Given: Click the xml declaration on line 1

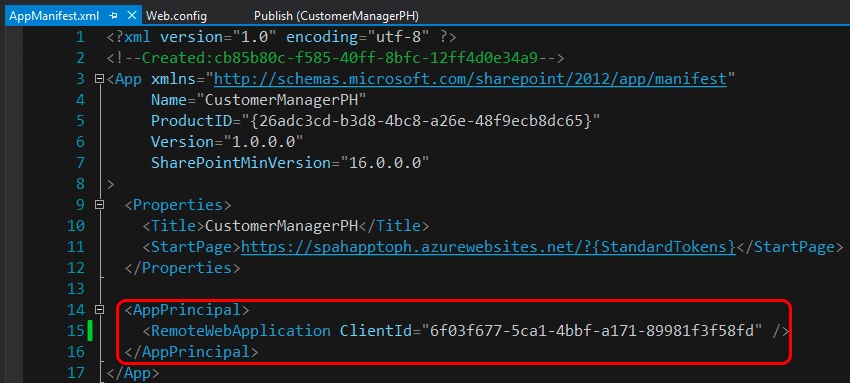Looking at the screenshot, I should pyautogui.click(x=281, y=37).
